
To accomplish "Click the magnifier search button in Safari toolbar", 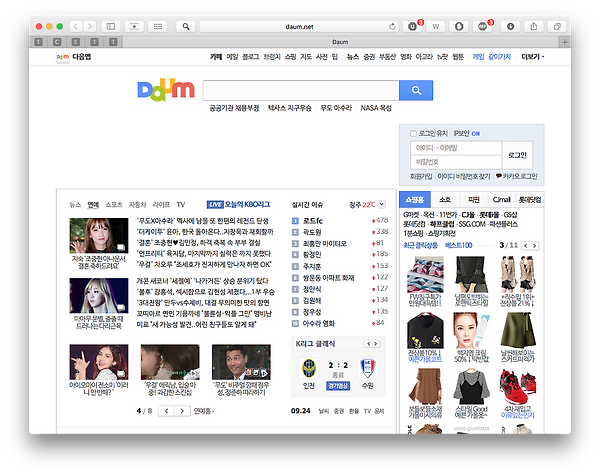I will point(186,26).
